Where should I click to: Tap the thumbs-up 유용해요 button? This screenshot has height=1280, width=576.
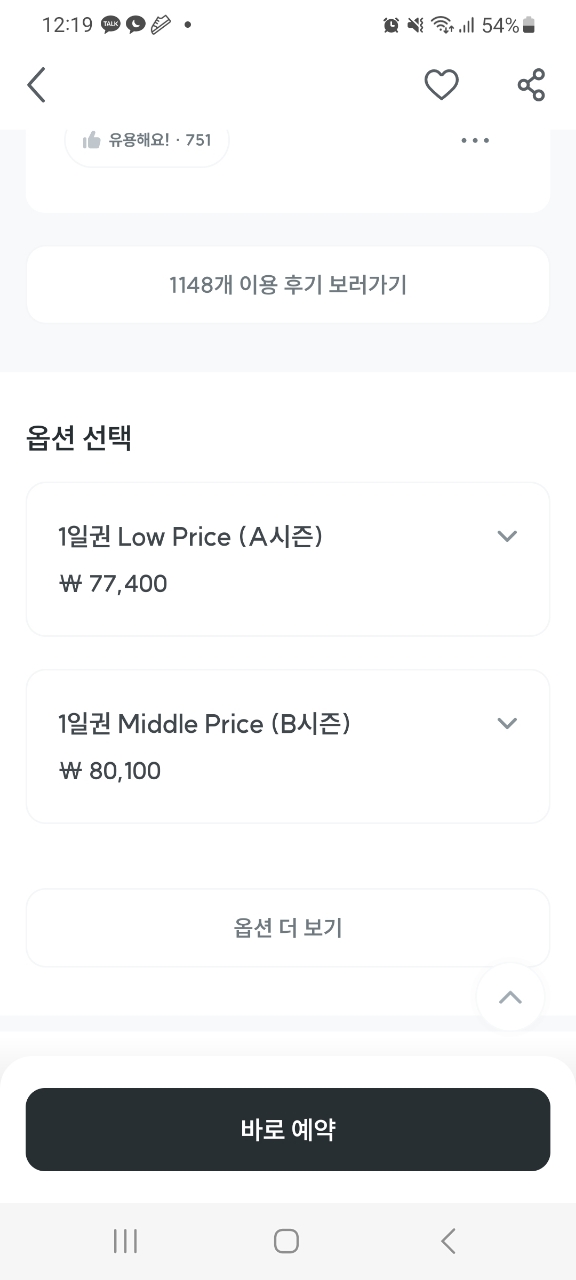point(147,140)
